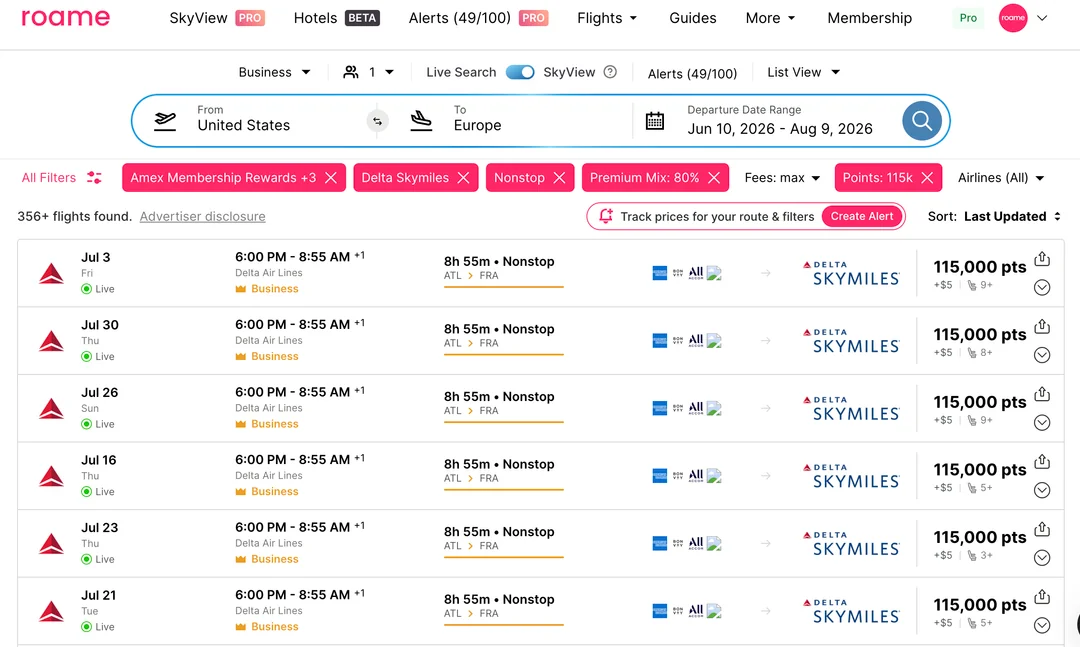Open the calendar icon for departure dates

click(x=654, y=121)
